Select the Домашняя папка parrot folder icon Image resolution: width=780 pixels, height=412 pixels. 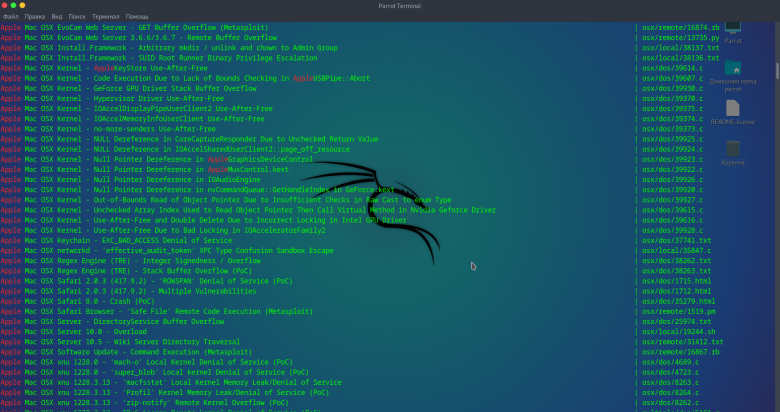point(733,75)
